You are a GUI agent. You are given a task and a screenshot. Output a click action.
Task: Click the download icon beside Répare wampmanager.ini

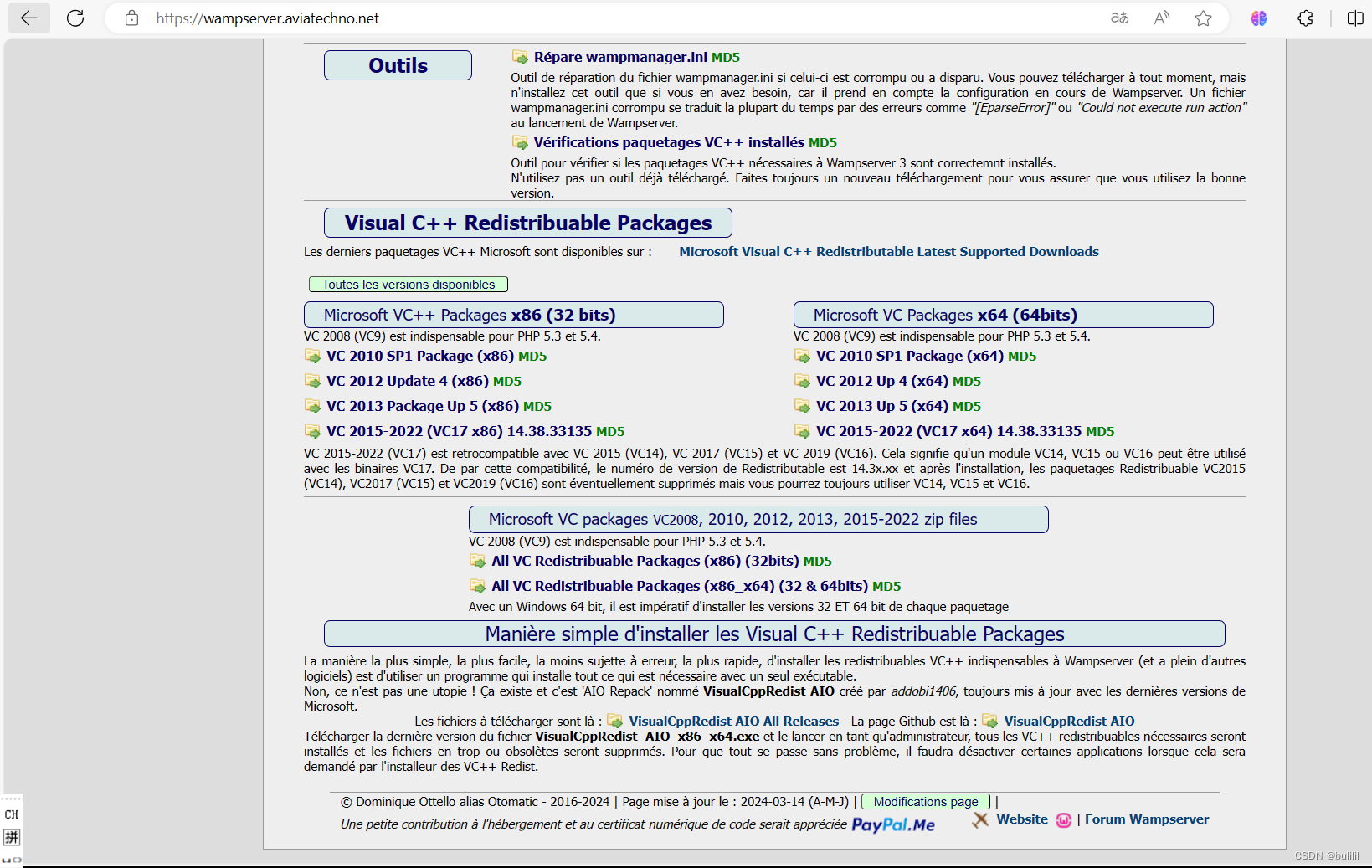pyautogui.click(x=520, y=57)
